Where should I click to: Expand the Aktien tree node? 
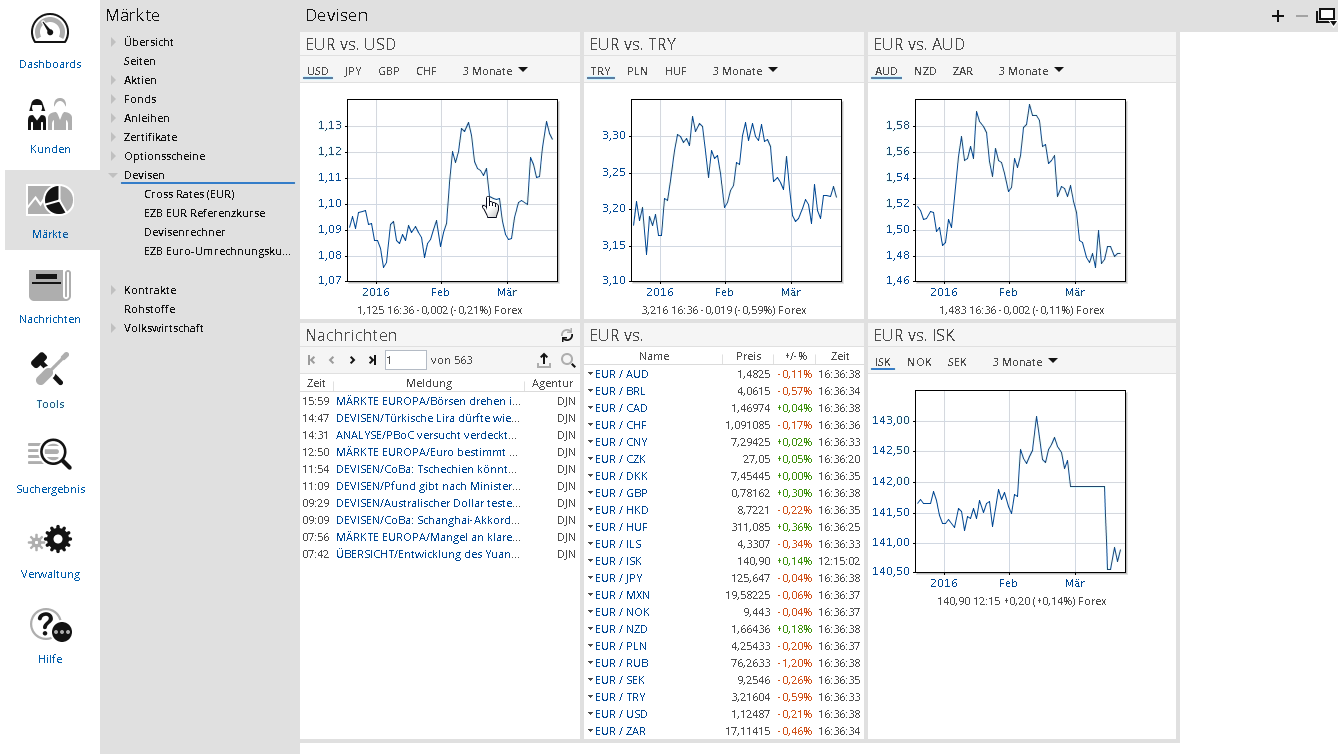point(114,80)
